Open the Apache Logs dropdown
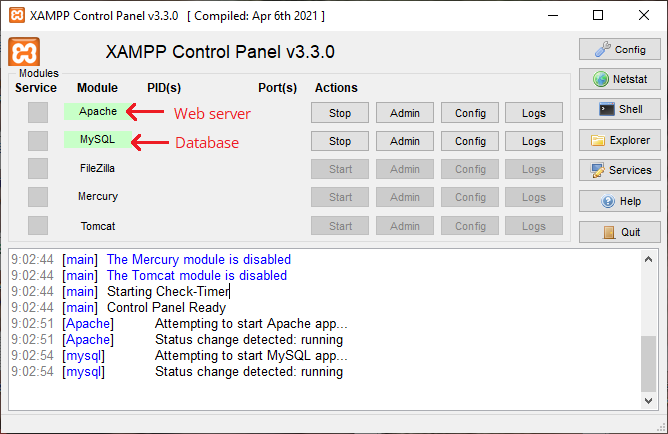 point(534,113)
